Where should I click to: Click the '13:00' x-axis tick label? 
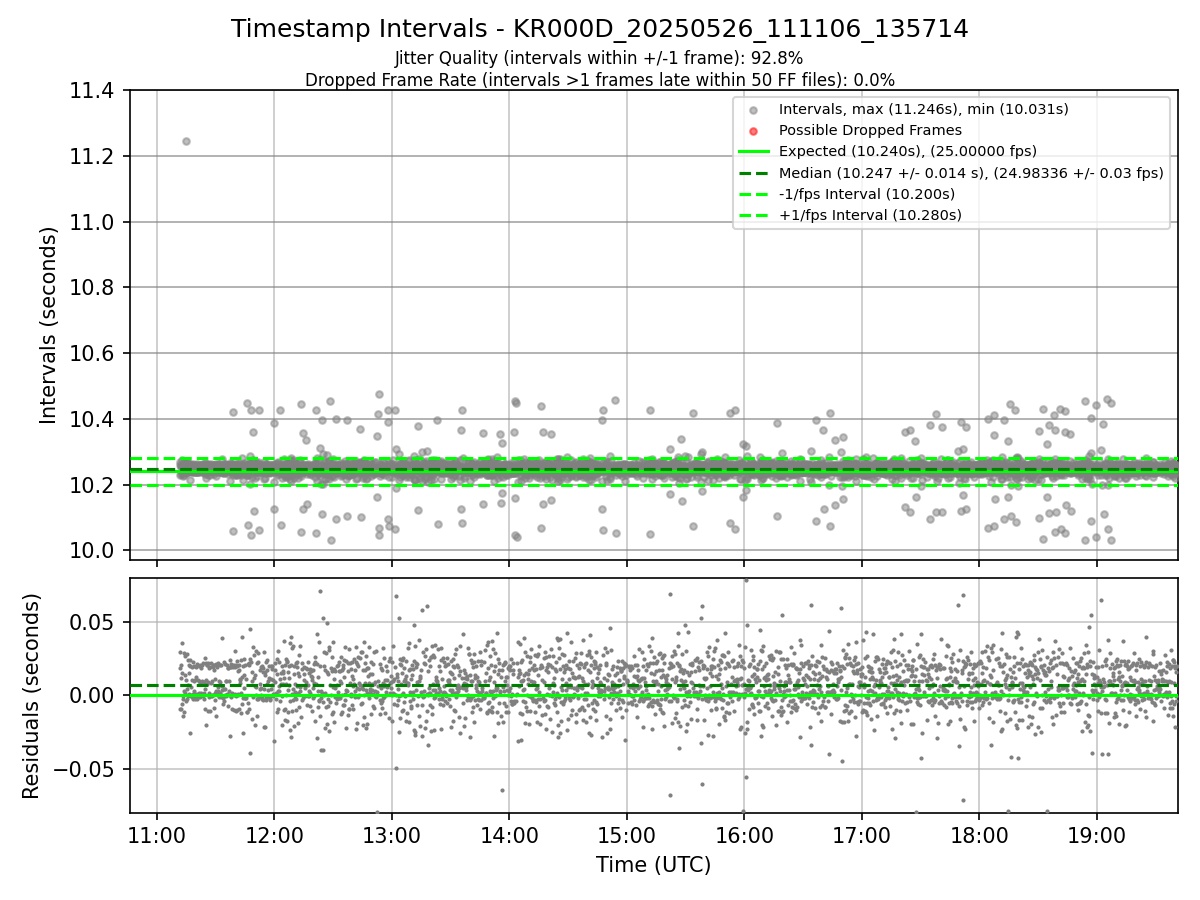pos(392,836)
